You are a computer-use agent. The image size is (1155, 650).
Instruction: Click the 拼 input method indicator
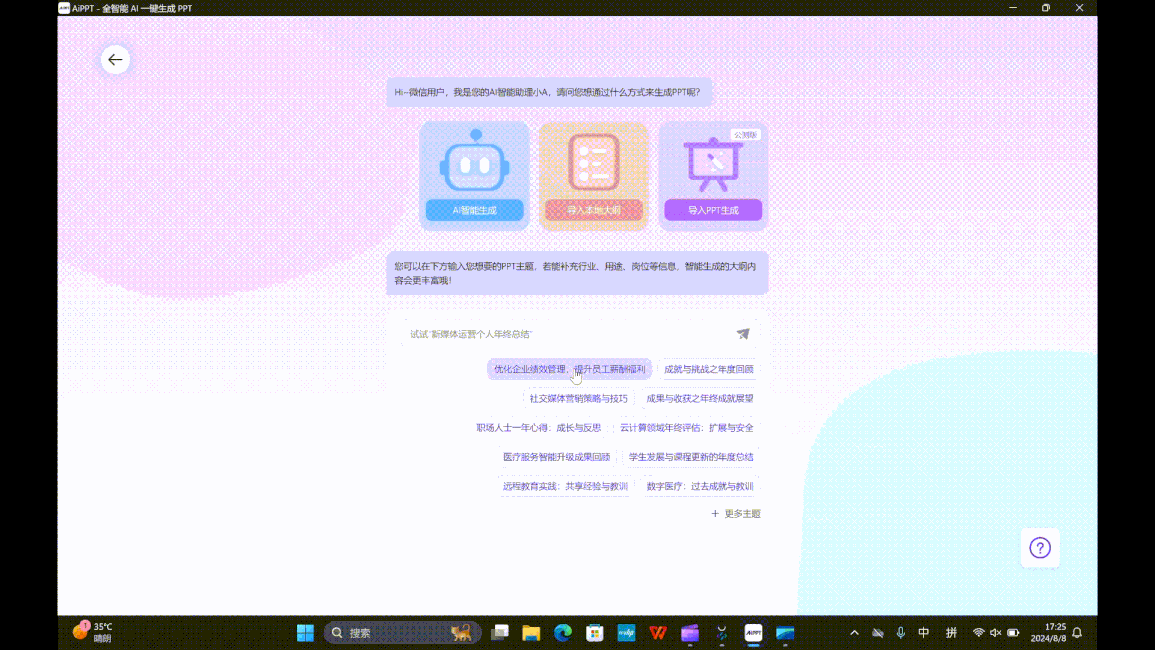tap(951, 632)
